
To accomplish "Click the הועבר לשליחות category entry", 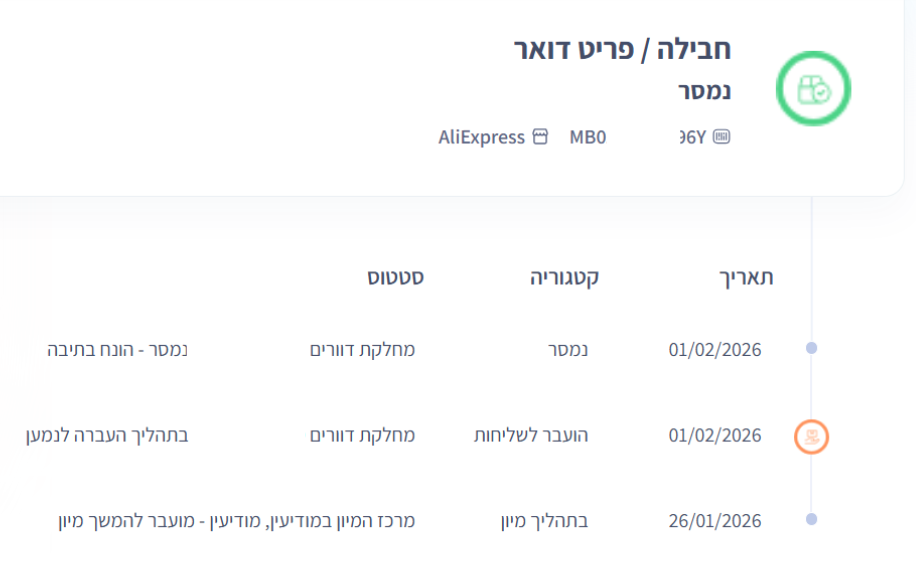I will pyautogui.click(x=531, y=436).
